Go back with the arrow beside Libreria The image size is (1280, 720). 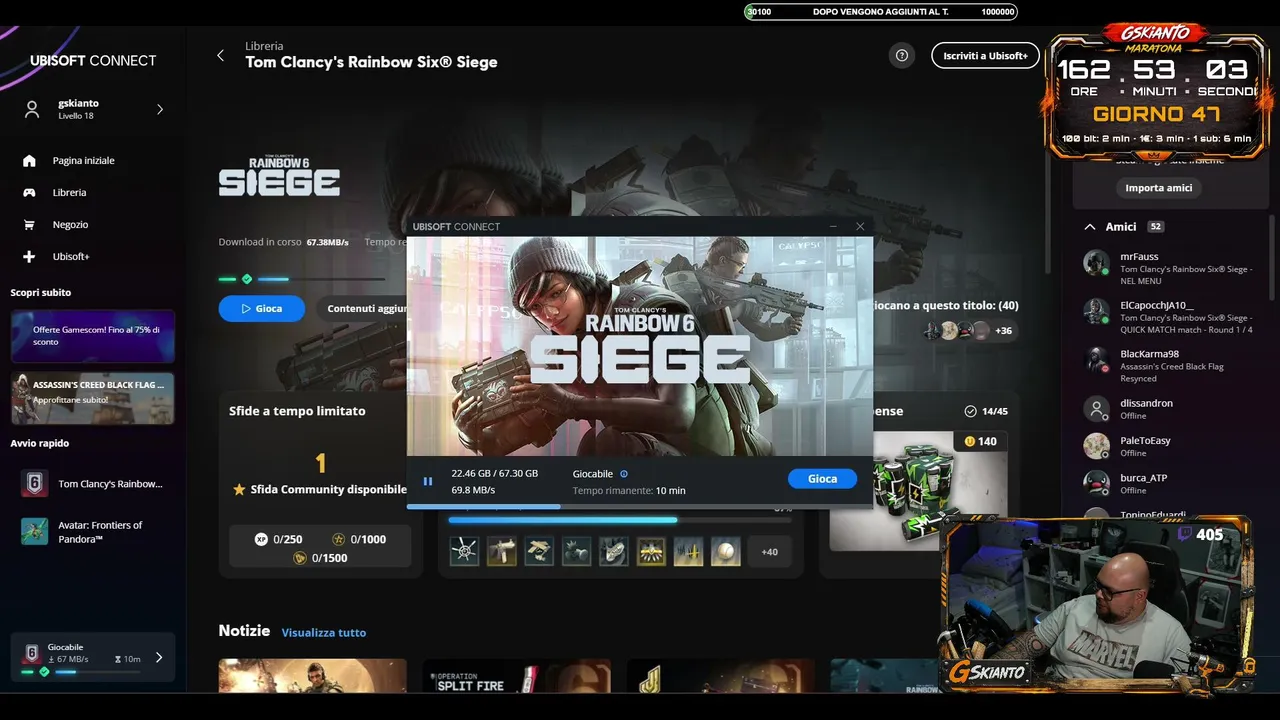click(x=221, y=56)
